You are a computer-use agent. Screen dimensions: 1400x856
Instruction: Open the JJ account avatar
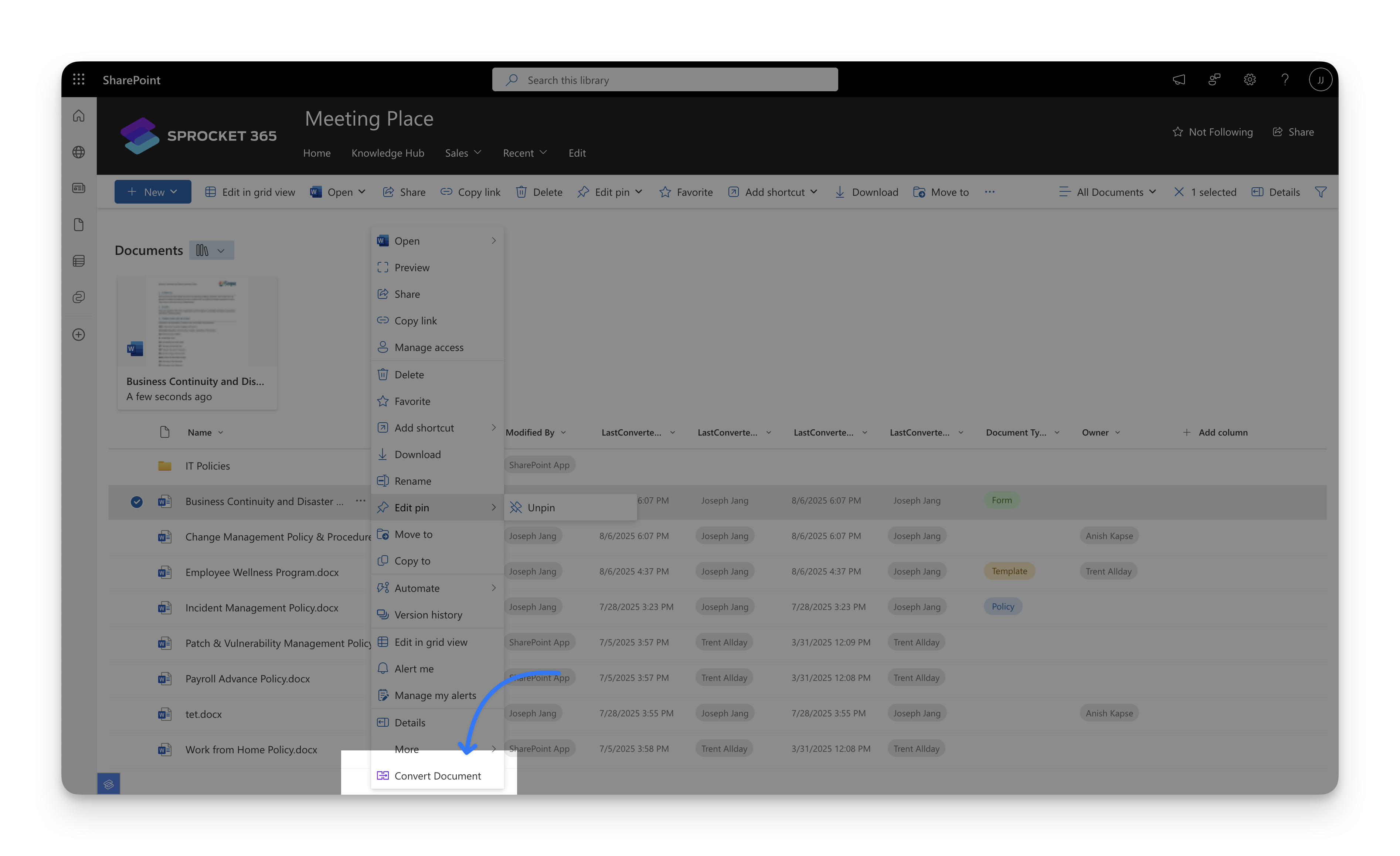tap(1321, 80)
